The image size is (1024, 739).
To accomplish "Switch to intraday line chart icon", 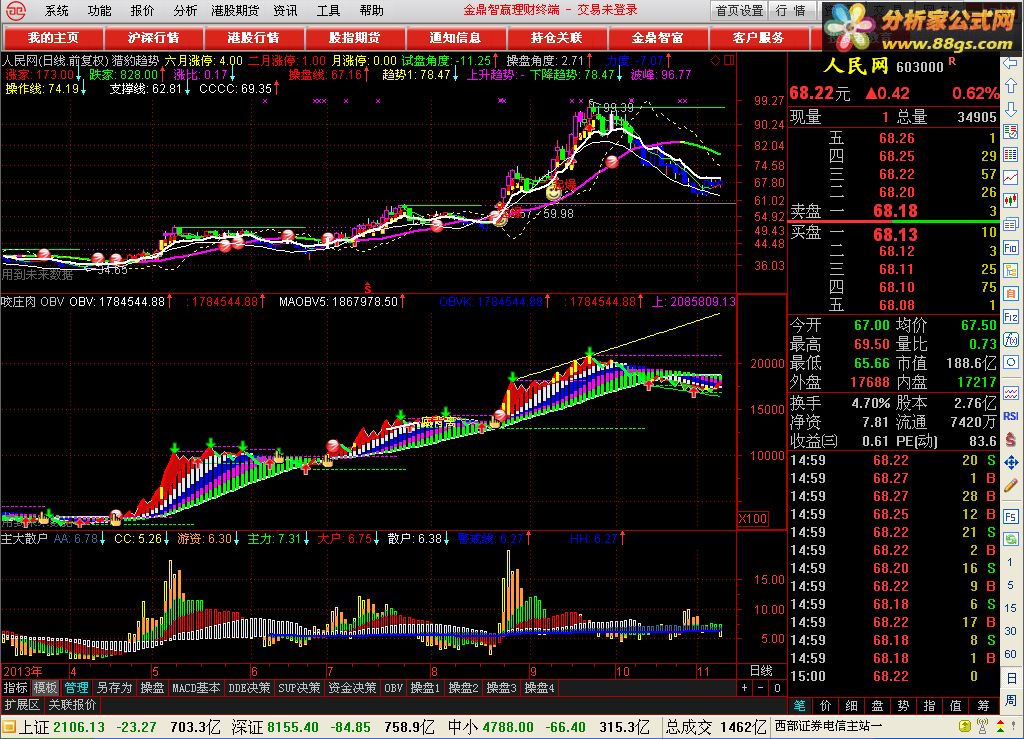I will coord(1010,178).
